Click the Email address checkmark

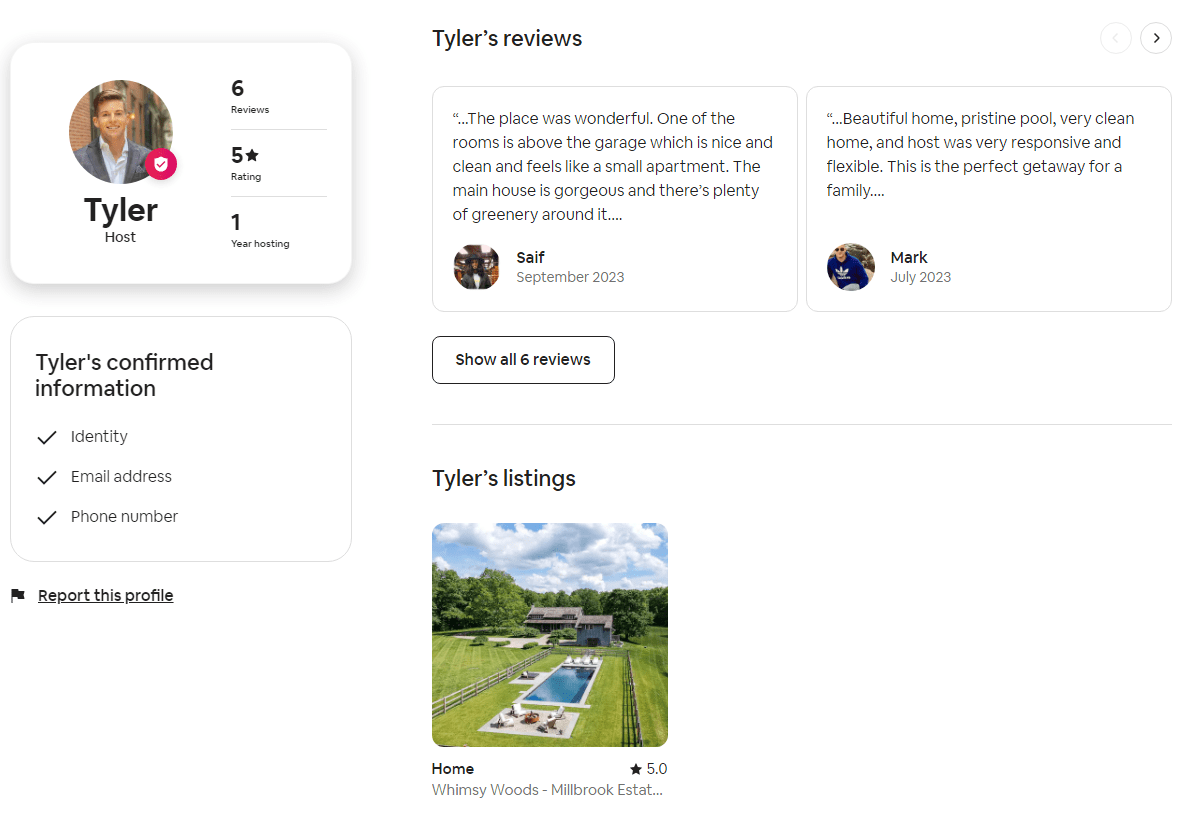pos(46,477)
